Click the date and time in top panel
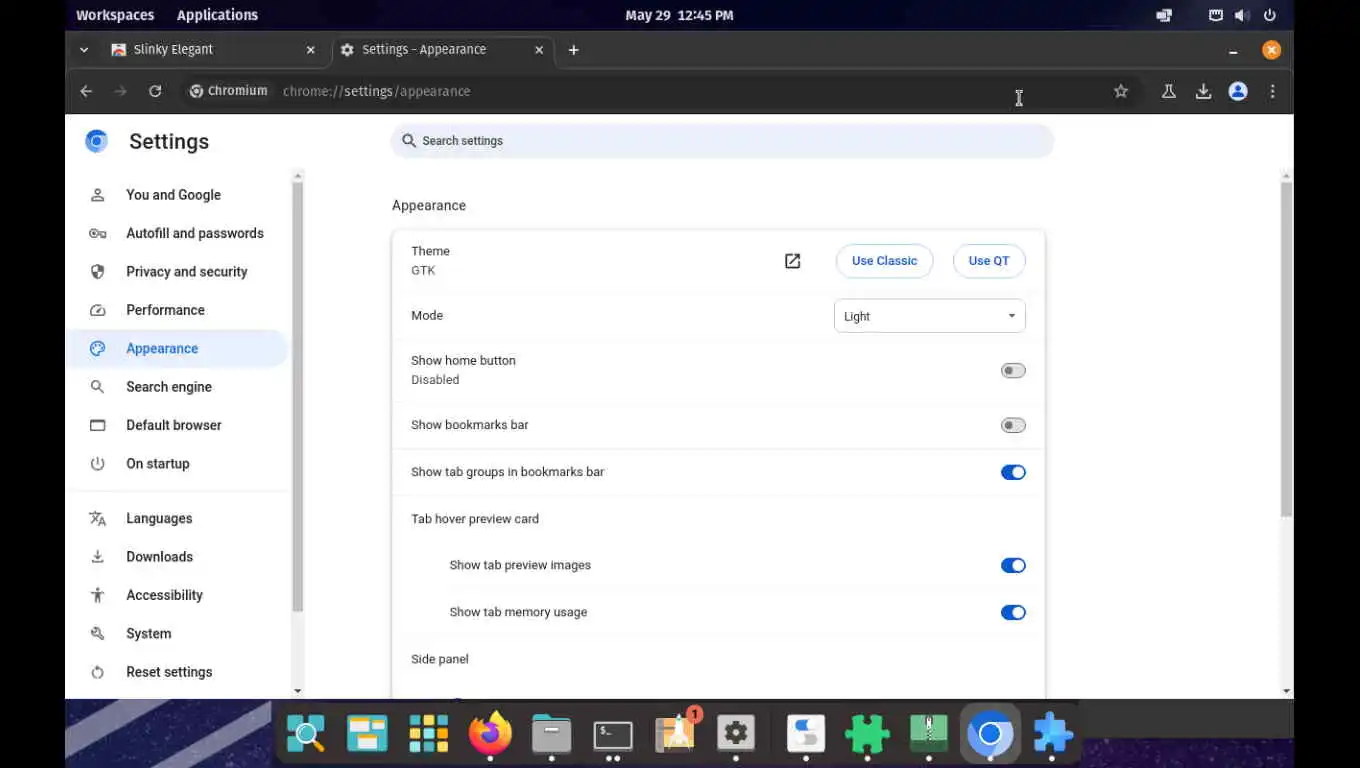1360x768 pixels. [x=679, y=15]
